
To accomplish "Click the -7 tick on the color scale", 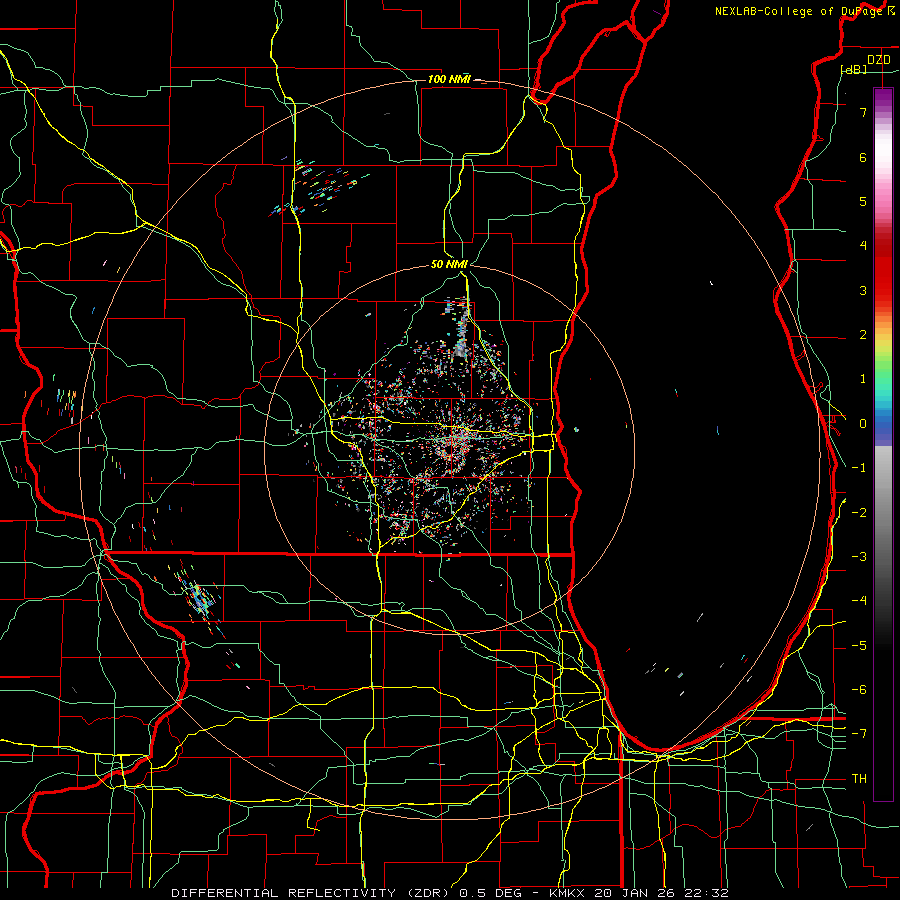I will coord(859,734).
